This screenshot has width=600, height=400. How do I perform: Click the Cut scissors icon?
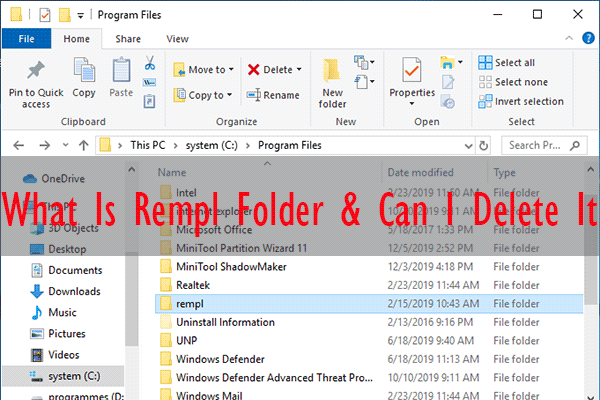pos(149,63)
